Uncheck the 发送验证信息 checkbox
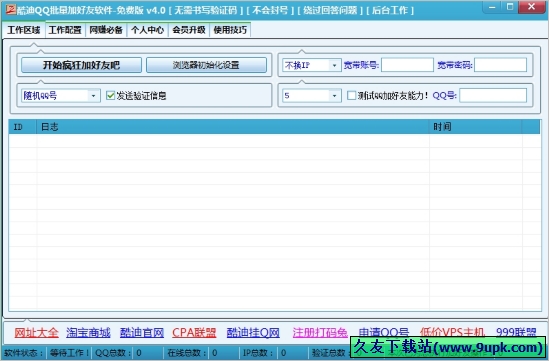Image resolution: width=549 pixels, height=361 pixels. click(x=111, y=96)
